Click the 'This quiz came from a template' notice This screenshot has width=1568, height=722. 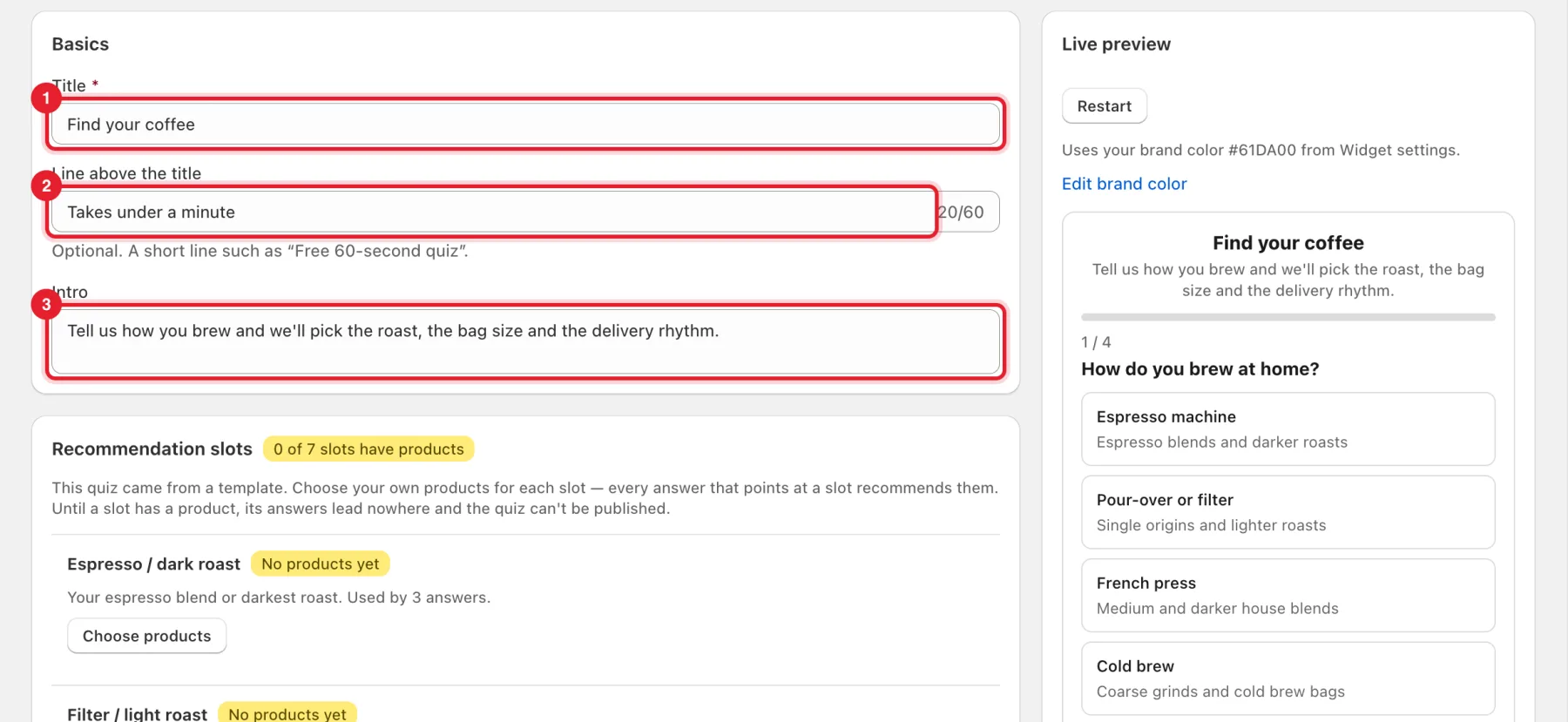click(x=525, y=498)
